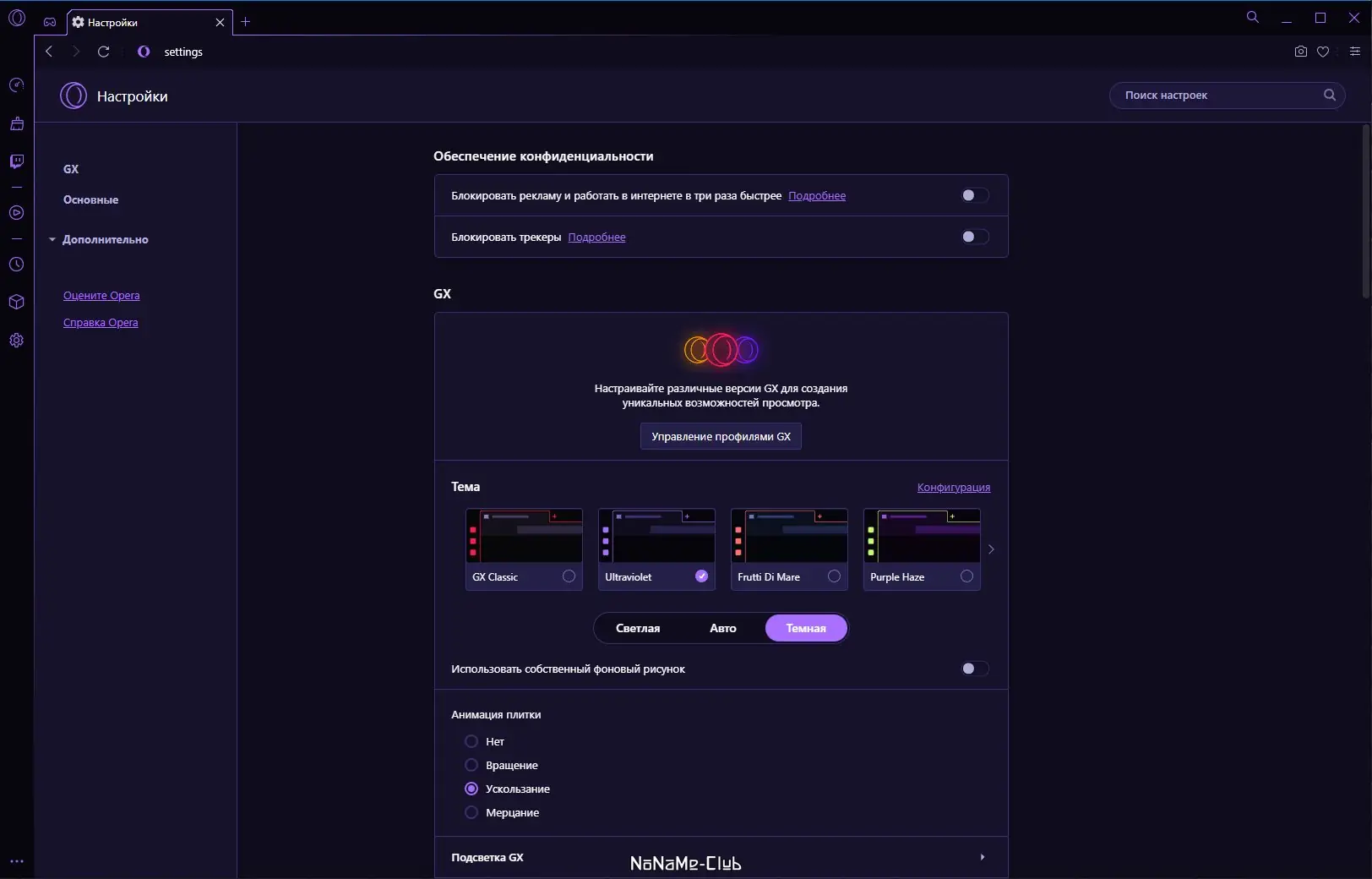This screenshot has height=879, width=1372.
Task: Reload the settings page
Action: [104, 52]
